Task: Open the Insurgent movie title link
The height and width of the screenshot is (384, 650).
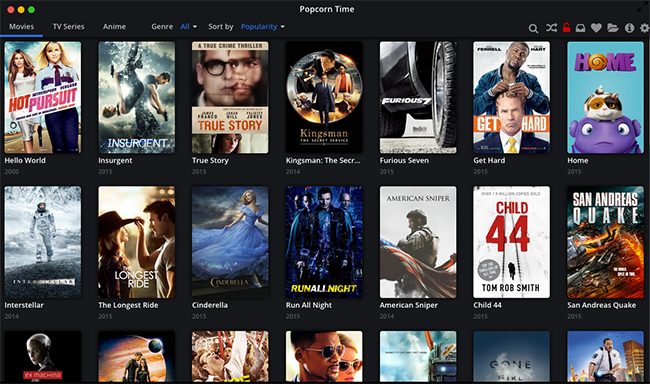Action: coord(115,160)
